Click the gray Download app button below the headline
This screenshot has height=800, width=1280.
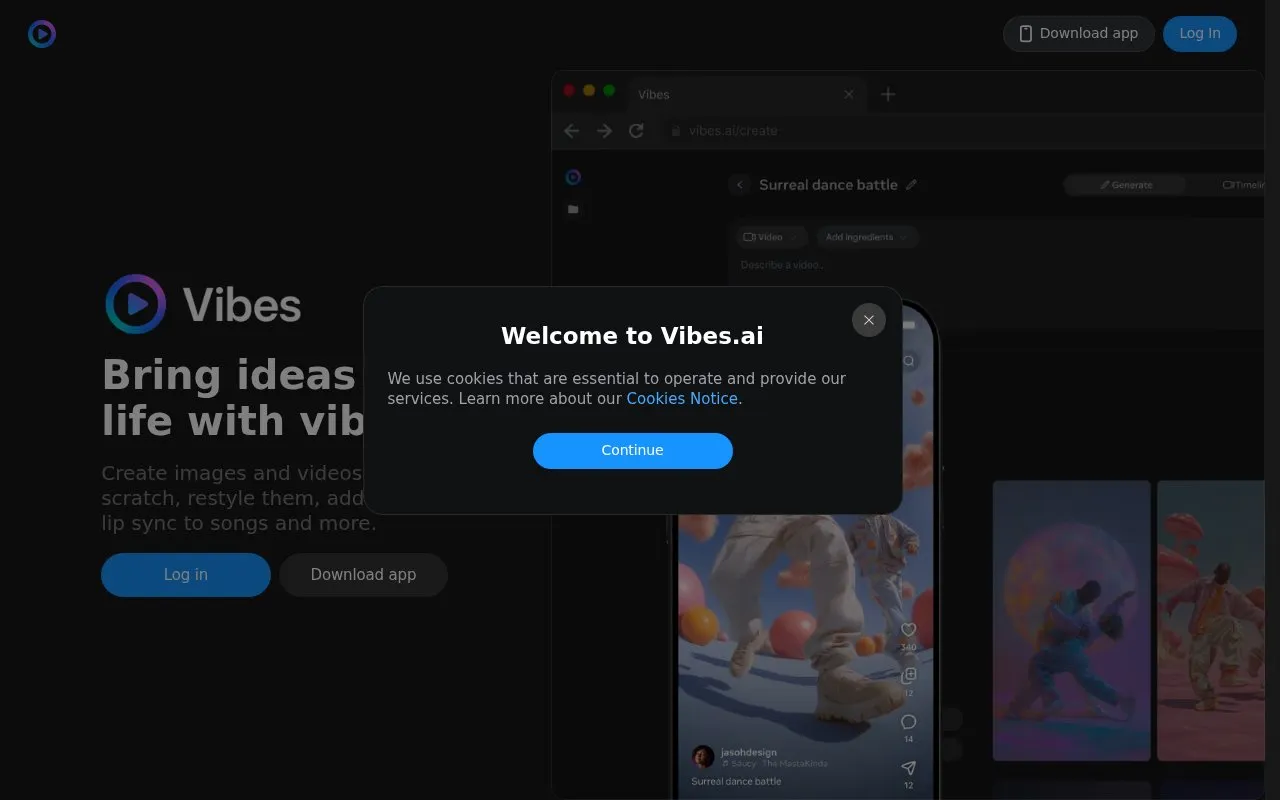pyautogui.click(x=363, y=575)
